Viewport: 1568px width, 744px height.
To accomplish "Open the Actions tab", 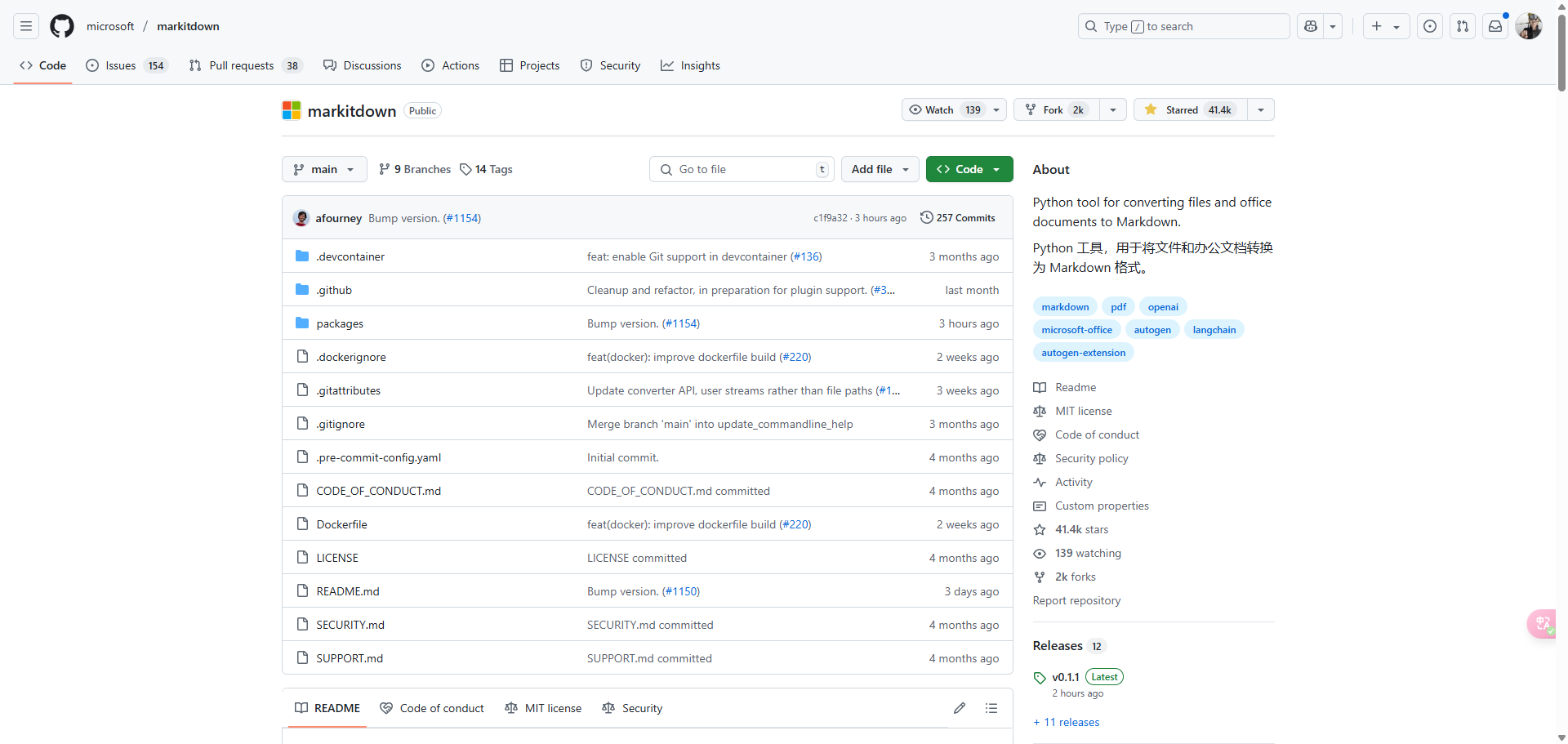I will pos(451,65).
